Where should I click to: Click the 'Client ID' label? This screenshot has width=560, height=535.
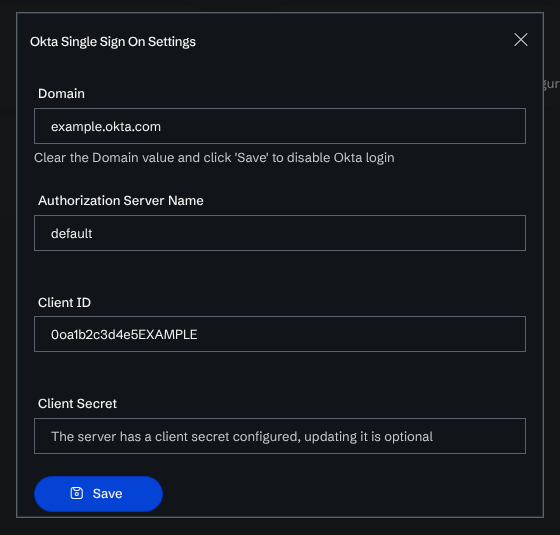click(64, 302)
